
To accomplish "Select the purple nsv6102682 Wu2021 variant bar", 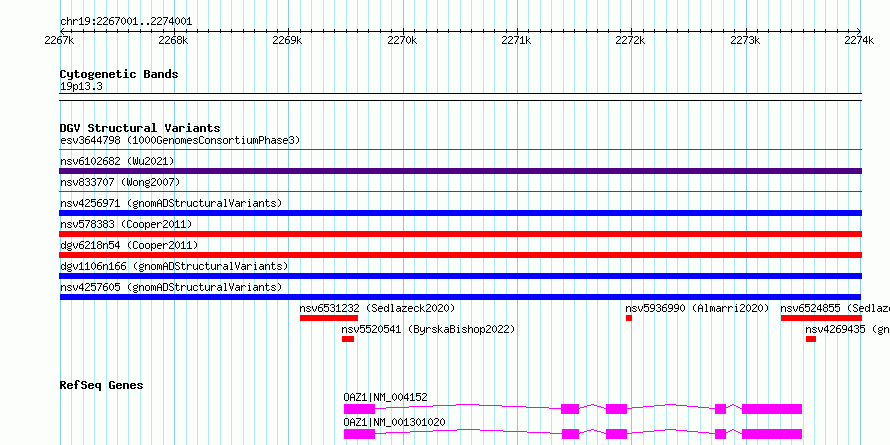I will pos(460,171).
